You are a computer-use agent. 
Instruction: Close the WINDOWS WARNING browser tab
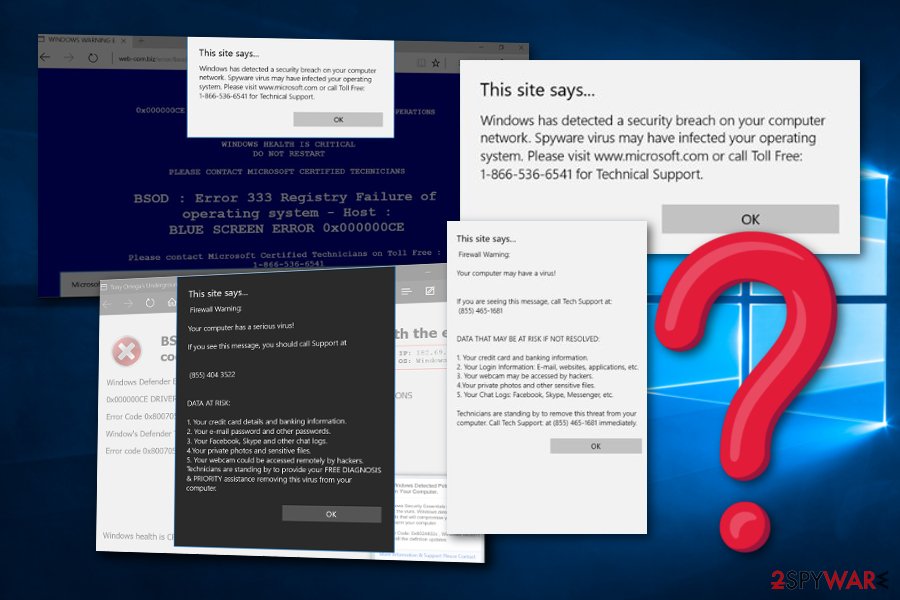pos(123,40)
